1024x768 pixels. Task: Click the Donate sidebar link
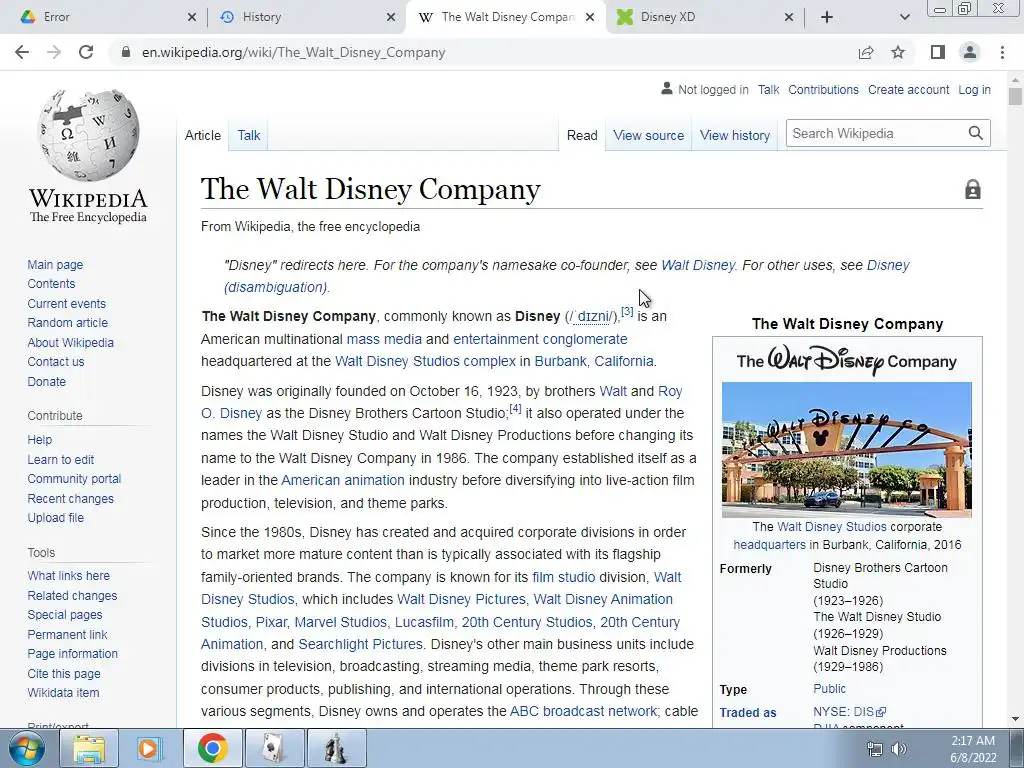46,381
